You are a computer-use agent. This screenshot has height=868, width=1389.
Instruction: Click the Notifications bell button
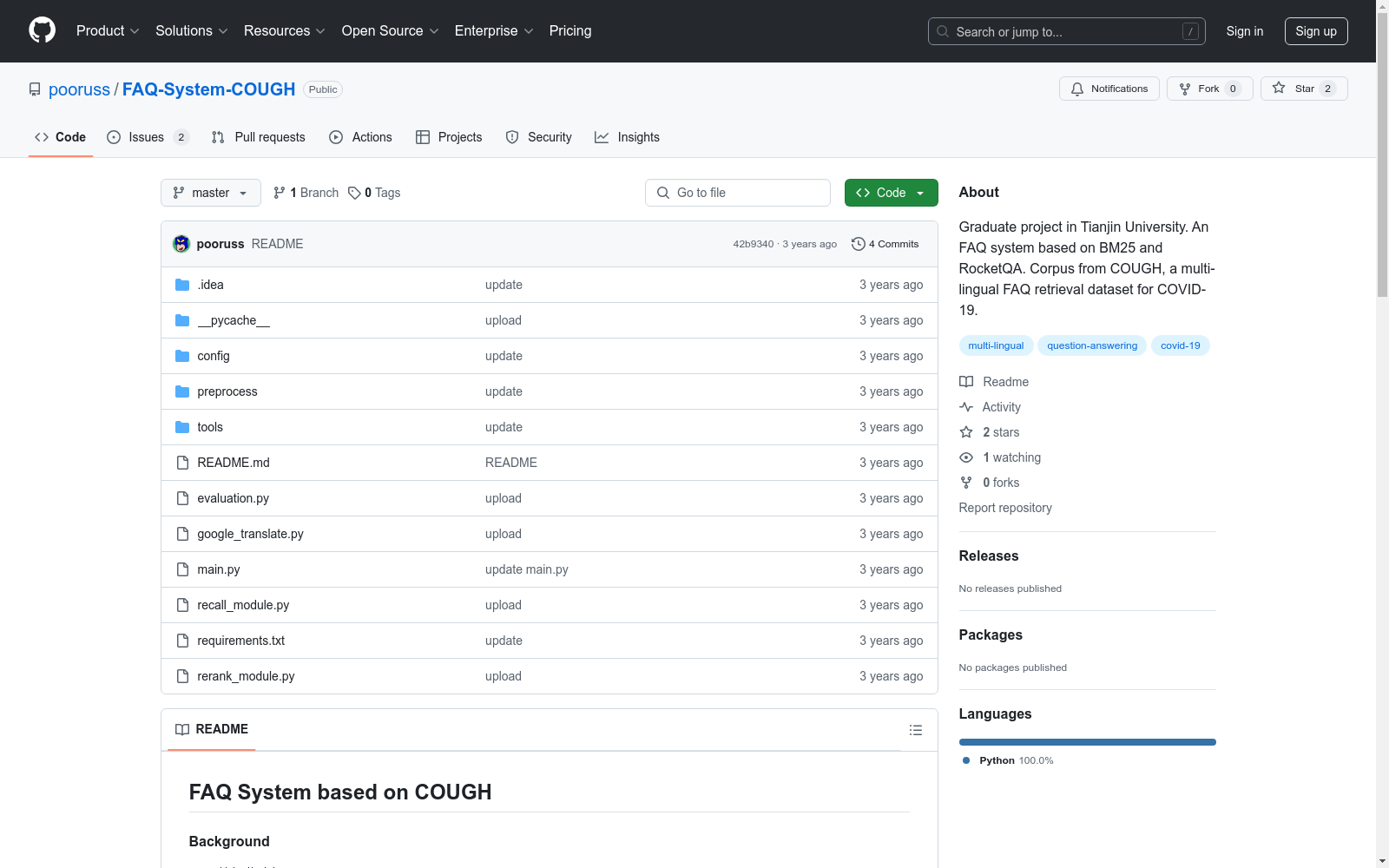pos(1109,89)
